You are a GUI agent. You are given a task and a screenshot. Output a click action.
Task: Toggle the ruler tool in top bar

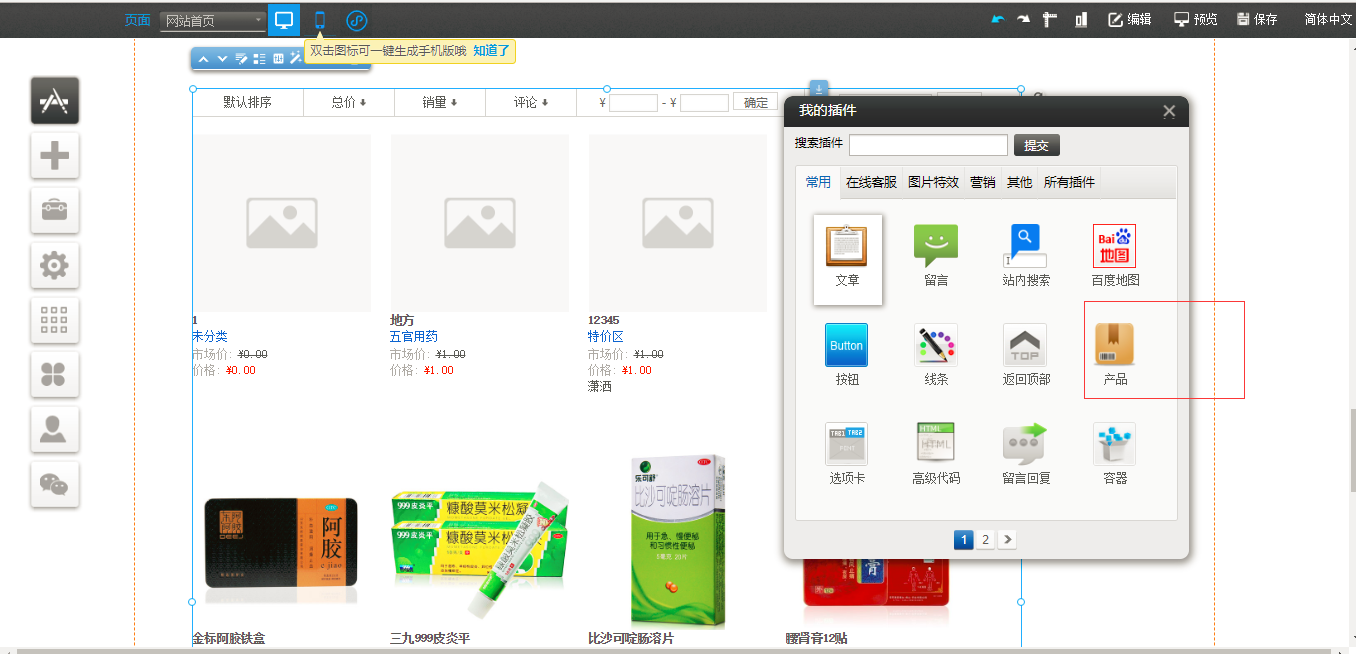tap(1050, 20)
